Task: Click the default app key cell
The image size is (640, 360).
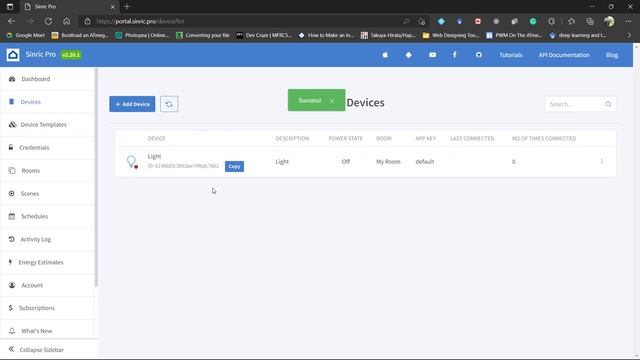Action: pyautogui.click(x=425, y=162)
